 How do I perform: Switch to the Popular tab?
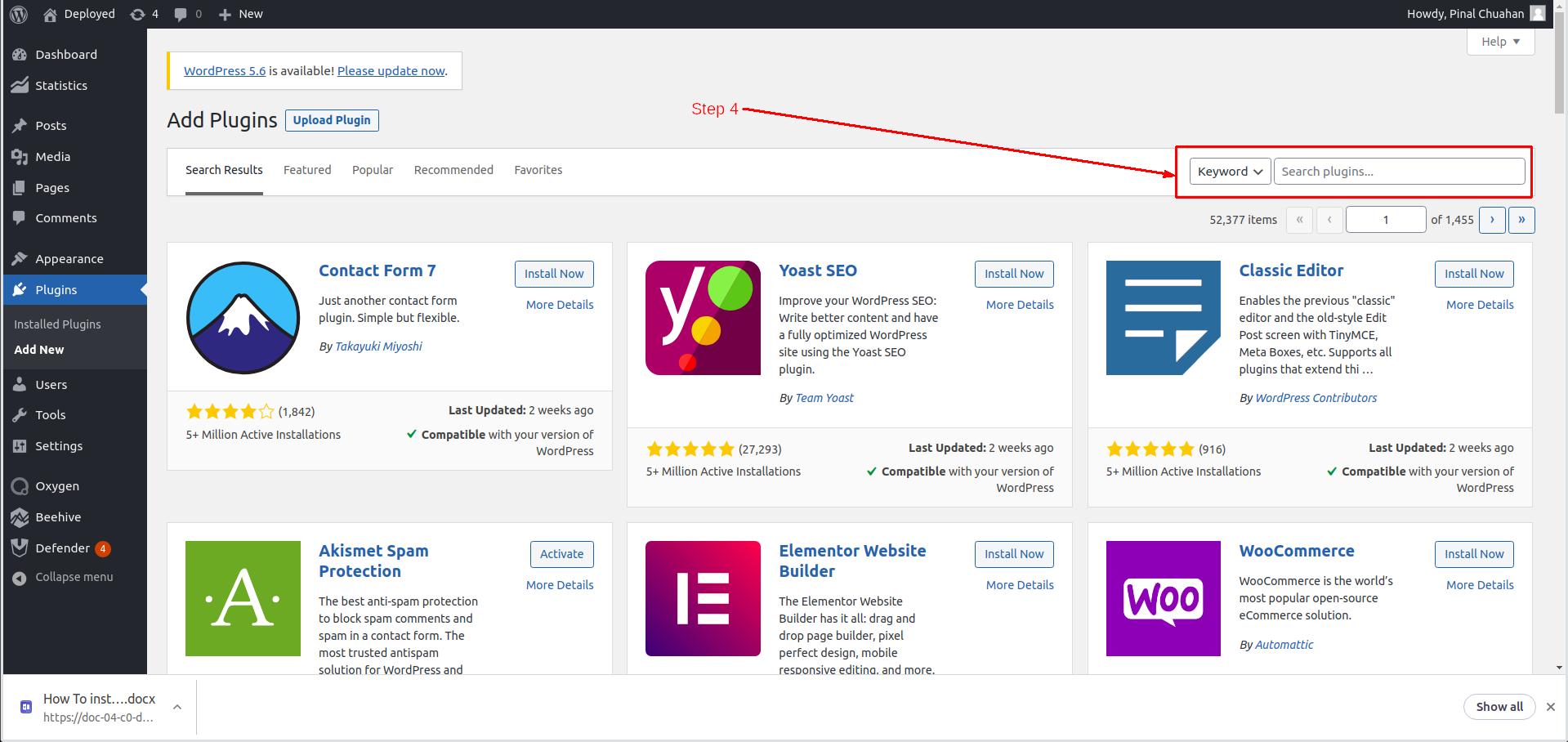tap(373, 170)
